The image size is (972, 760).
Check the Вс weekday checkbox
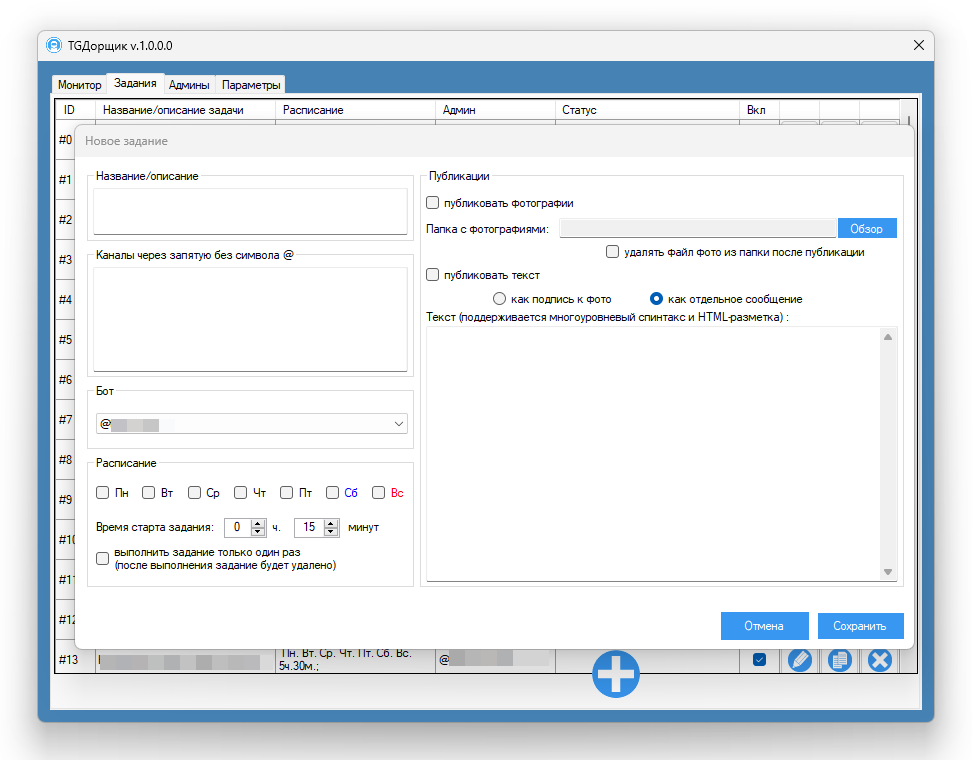point(378,493)
